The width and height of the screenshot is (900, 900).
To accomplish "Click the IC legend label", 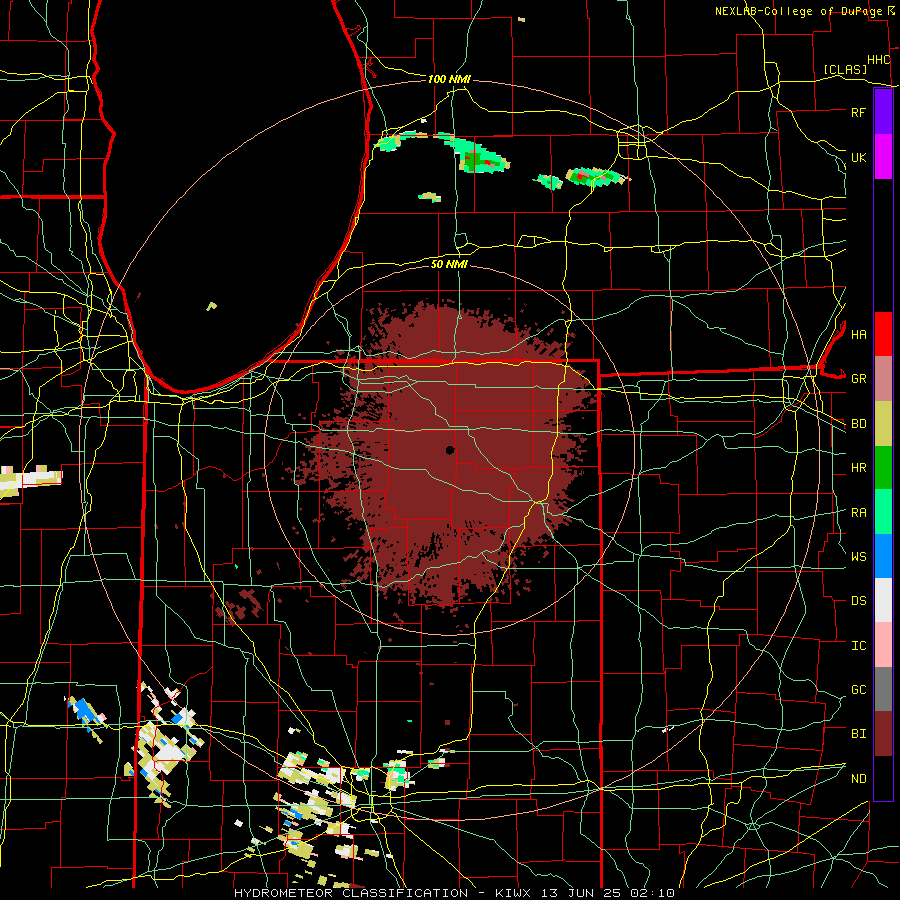I will click(x=858, y=645).
